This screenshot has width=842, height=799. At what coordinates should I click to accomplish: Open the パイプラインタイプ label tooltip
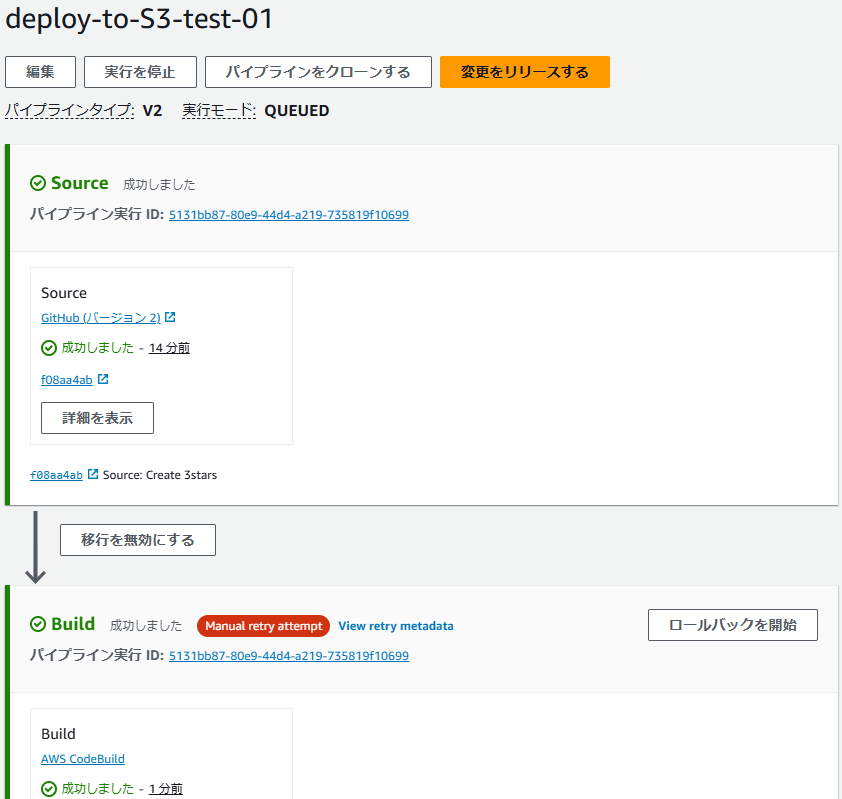(70, 111)
